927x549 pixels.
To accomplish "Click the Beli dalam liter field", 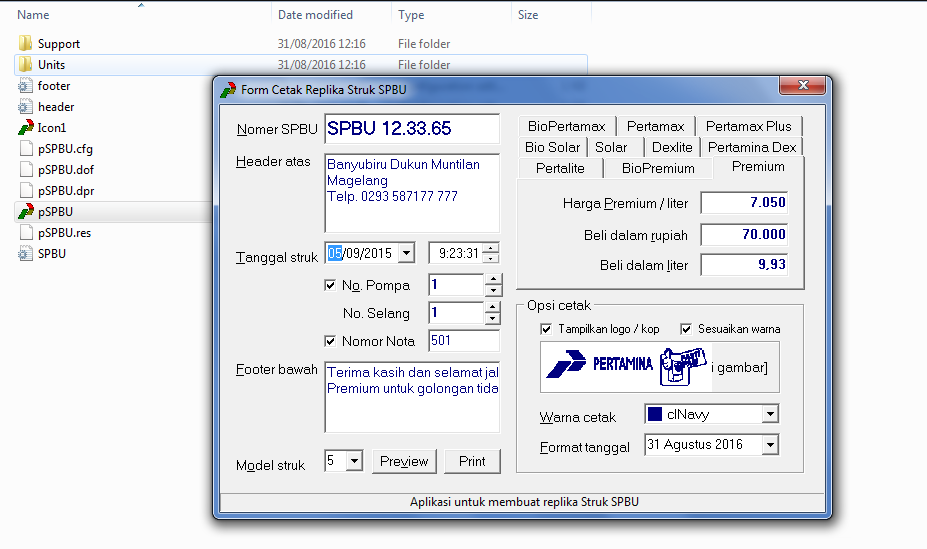I will [744, 265].
